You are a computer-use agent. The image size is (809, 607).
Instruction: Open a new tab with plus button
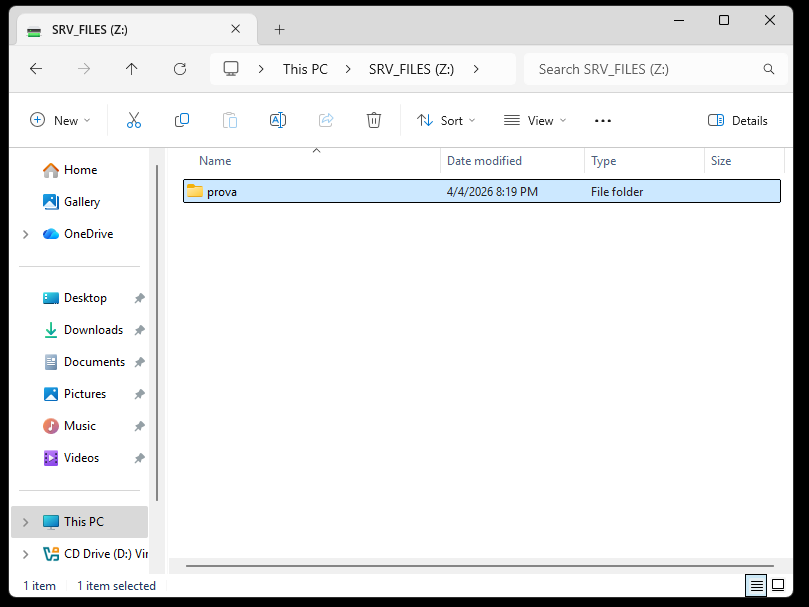point(280,30)
